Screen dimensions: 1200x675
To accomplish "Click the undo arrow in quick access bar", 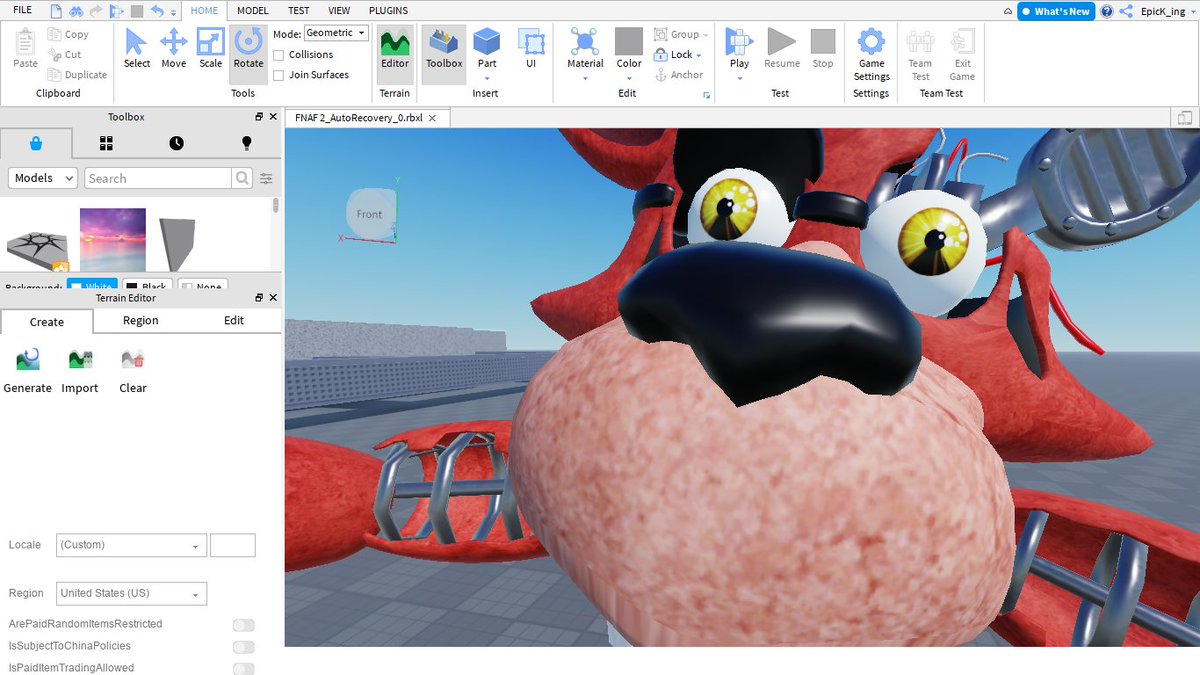I will tap(157, 11).
